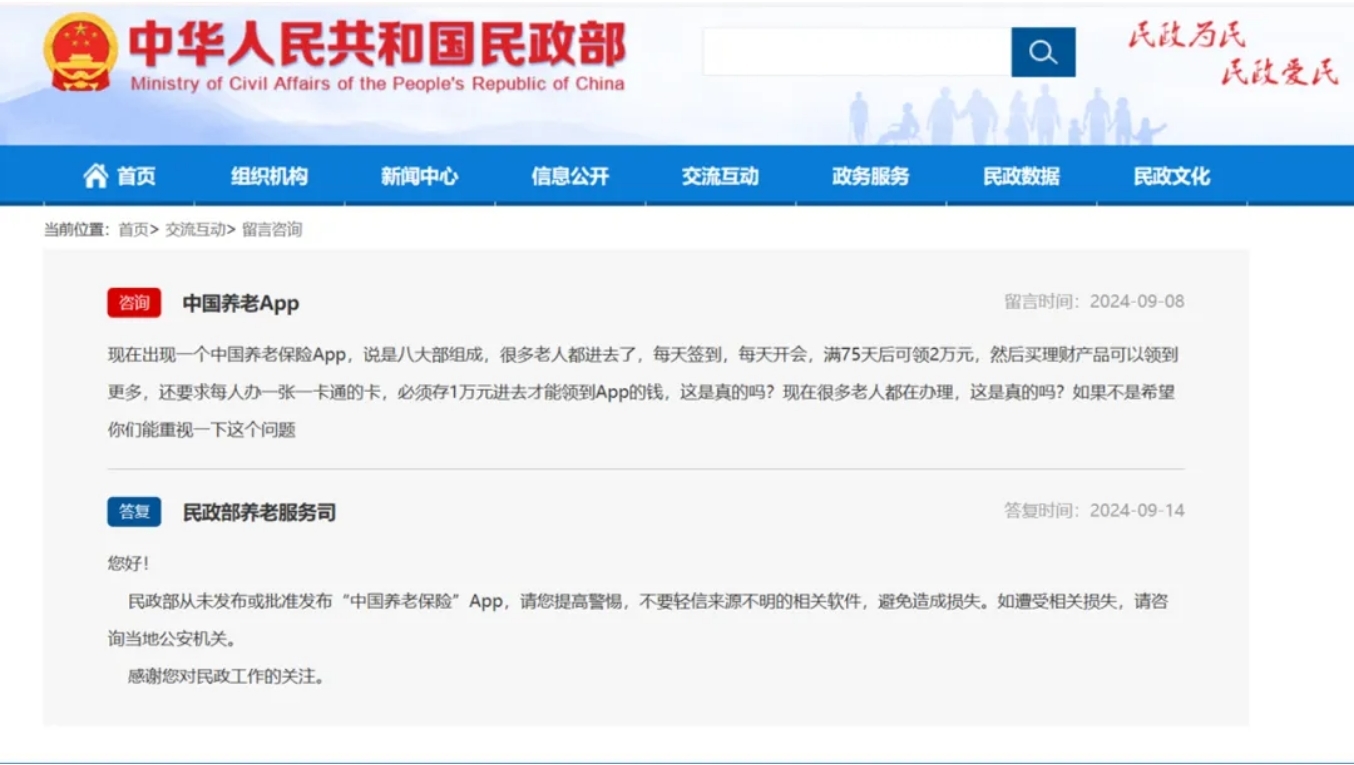
Task: Click the 首页 breadcrumb link
Action: point(136,230)
